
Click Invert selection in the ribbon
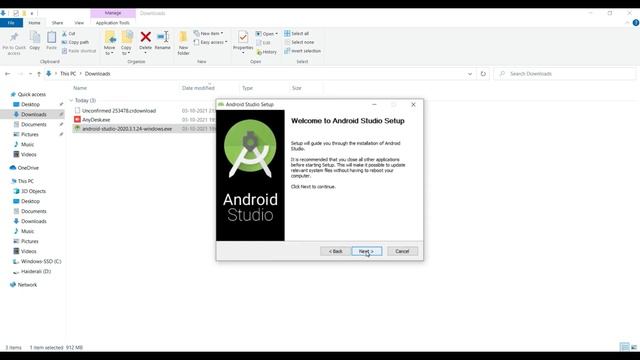[302, 51]
